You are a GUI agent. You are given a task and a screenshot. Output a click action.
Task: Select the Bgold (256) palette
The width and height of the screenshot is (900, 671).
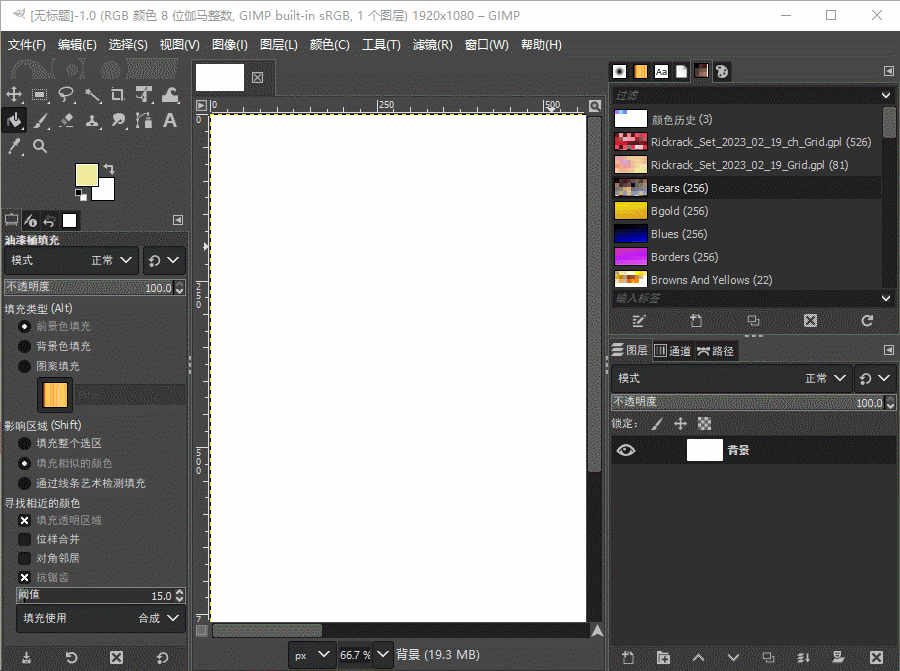(x=679, y=211)
